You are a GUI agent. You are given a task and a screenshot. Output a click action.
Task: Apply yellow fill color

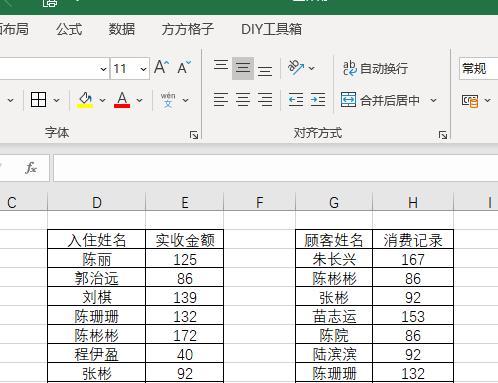(x=85, y=100)
